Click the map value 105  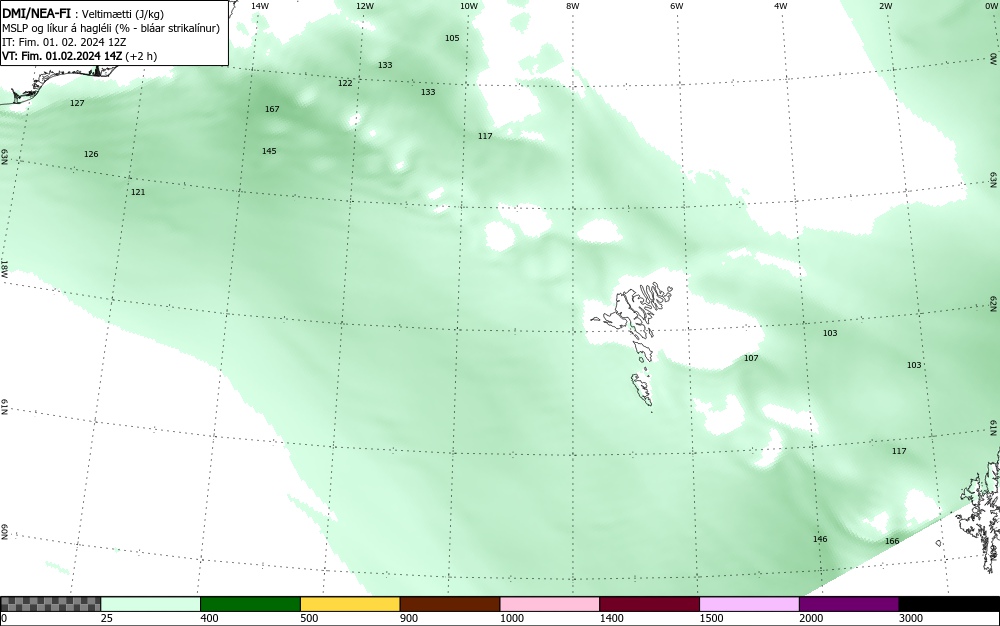[452, 38]
